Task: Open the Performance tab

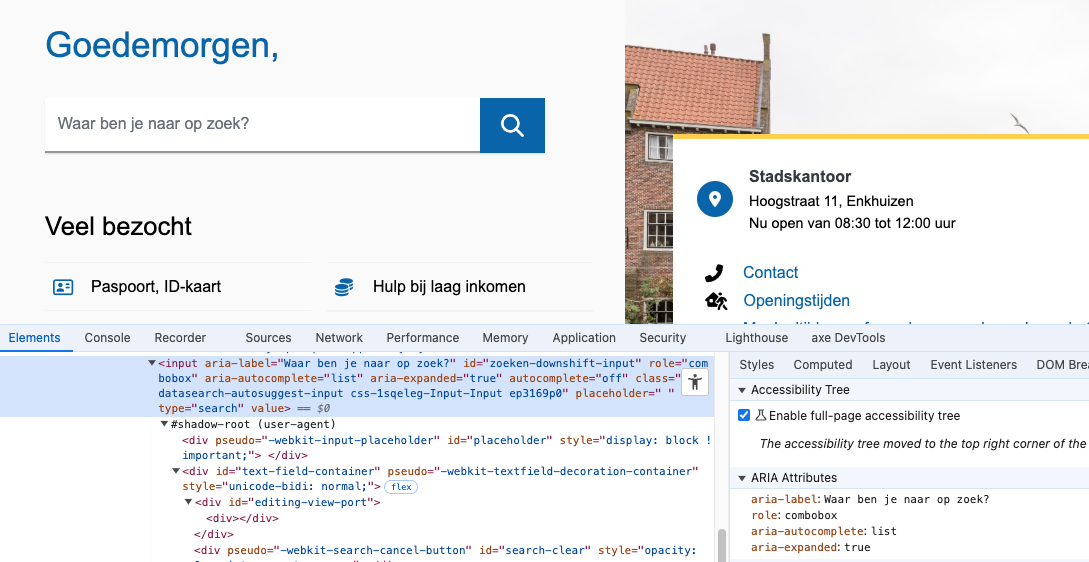Action: [423, 338]
